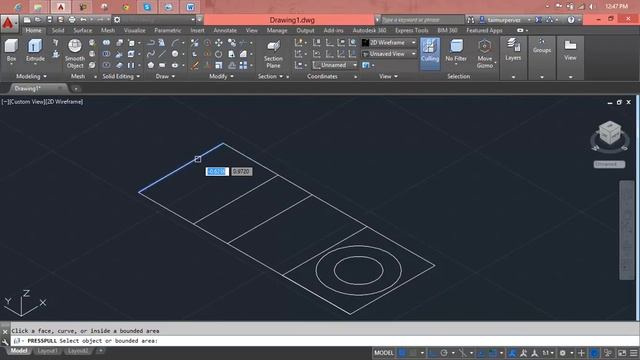
Task: Click the Undo arrow in quick access toolbar
Action: pos(83,20)
